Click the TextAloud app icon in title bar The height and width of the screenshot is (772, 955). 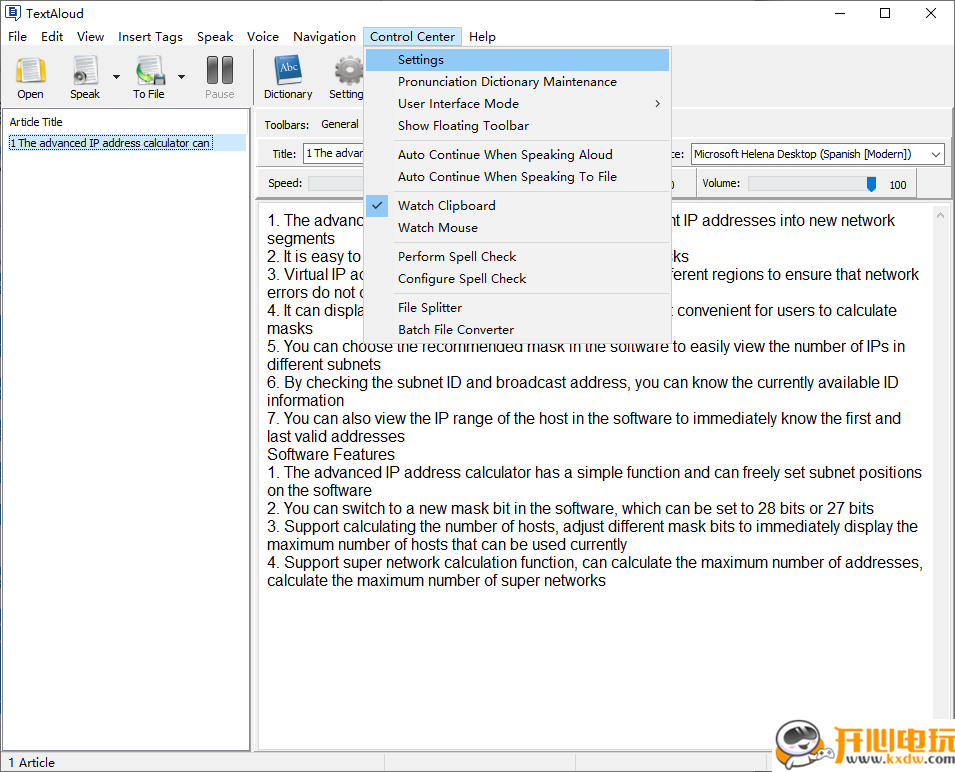coord(13,13)
